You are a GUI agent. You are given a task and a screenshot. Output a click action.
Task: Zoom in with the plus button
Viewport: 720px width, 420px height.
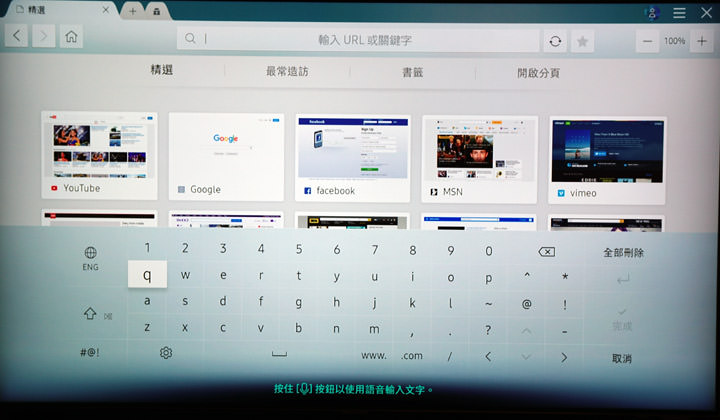(x=702, y=41)
